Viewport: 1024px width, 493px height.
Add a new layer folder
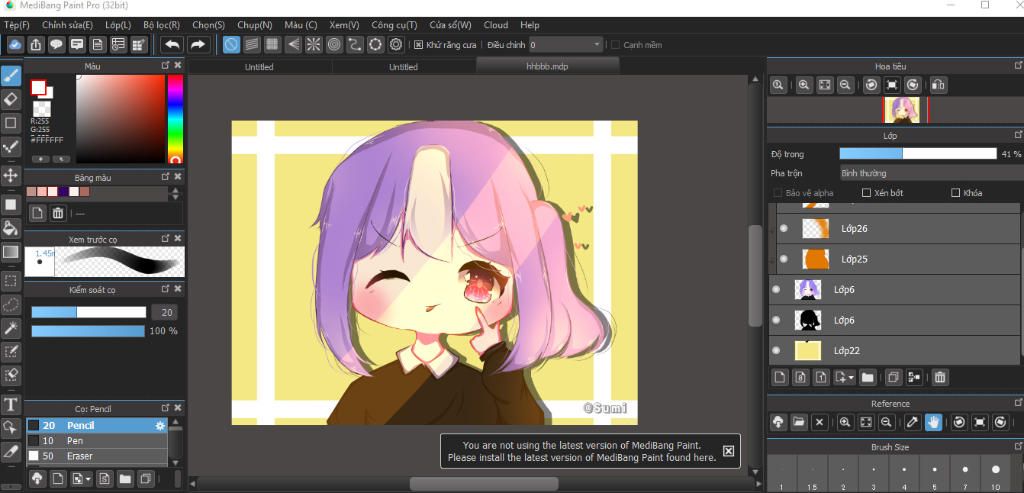pyautogui.click(x=867, y=377)
